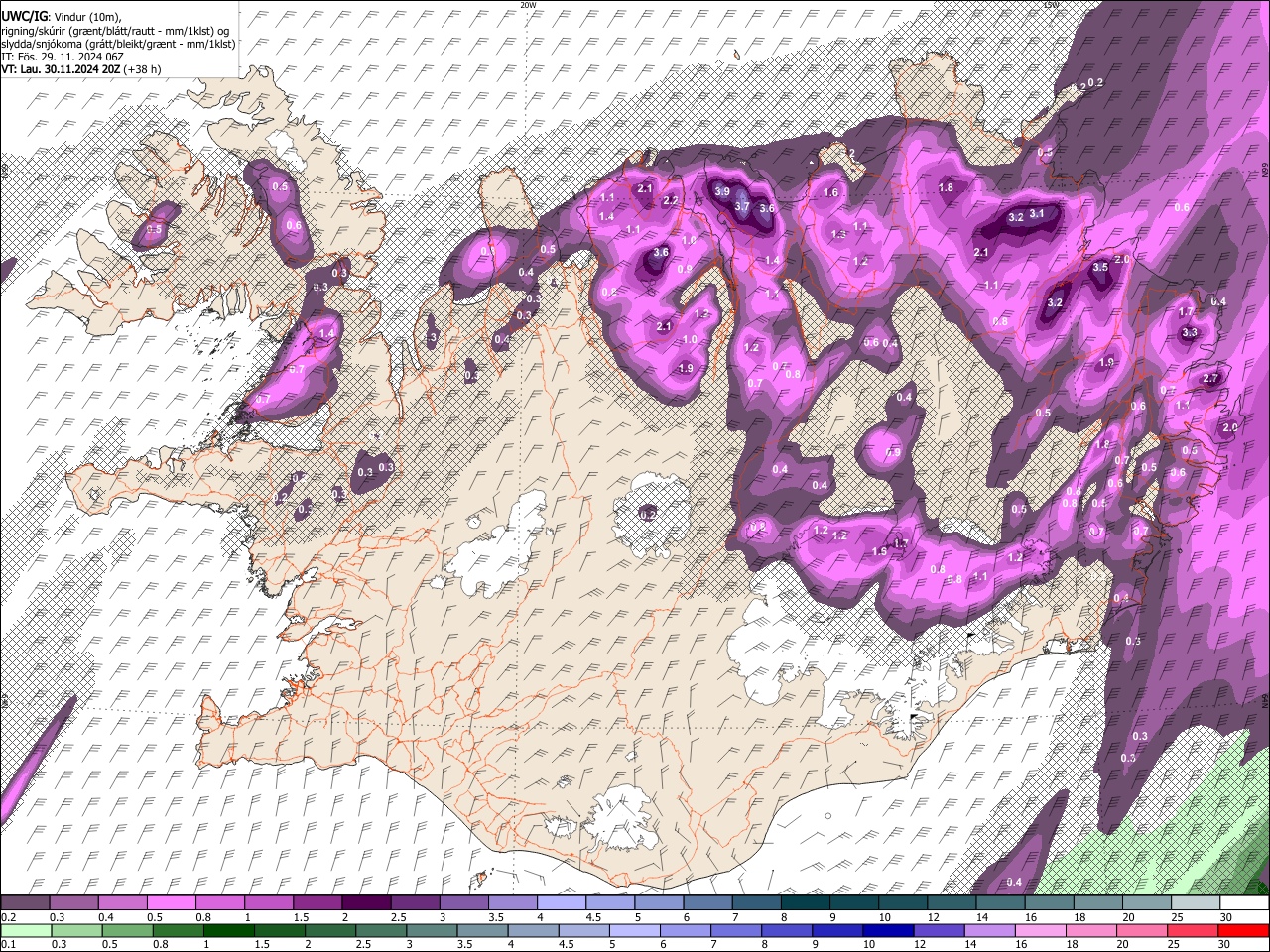Click the white swatch at label 30 in upper legend row
The height and width of the screenshot is (952, 1270).
pos(1243,903)
